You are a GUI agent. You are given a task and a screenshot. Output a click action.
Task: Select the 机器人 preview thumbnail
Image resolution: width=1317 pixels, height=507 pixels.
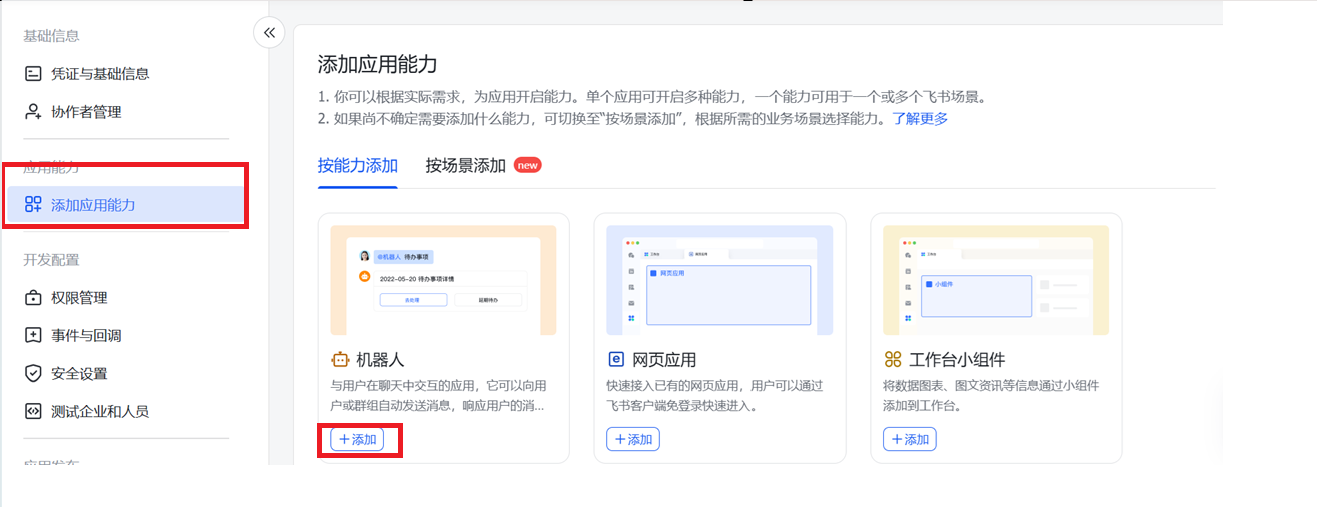443,280
